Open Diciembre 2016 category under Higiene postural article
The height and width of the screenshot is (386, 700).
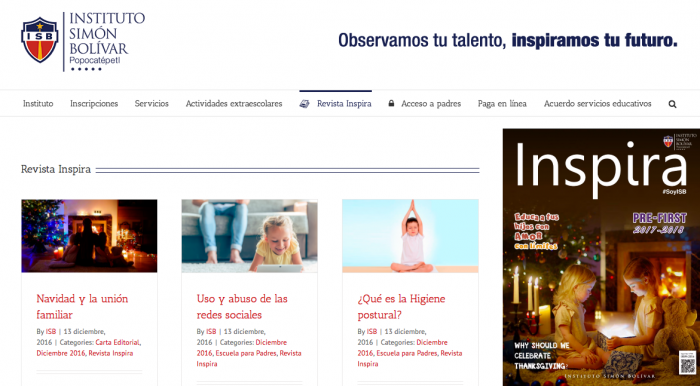click(x=402, y=348)
